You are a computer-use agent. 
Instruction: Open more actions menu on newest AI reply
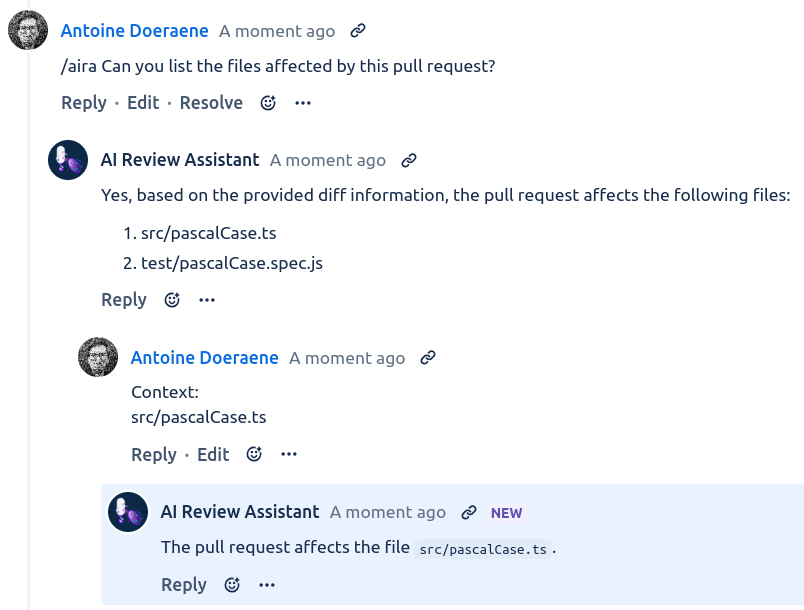coord(267,585)
